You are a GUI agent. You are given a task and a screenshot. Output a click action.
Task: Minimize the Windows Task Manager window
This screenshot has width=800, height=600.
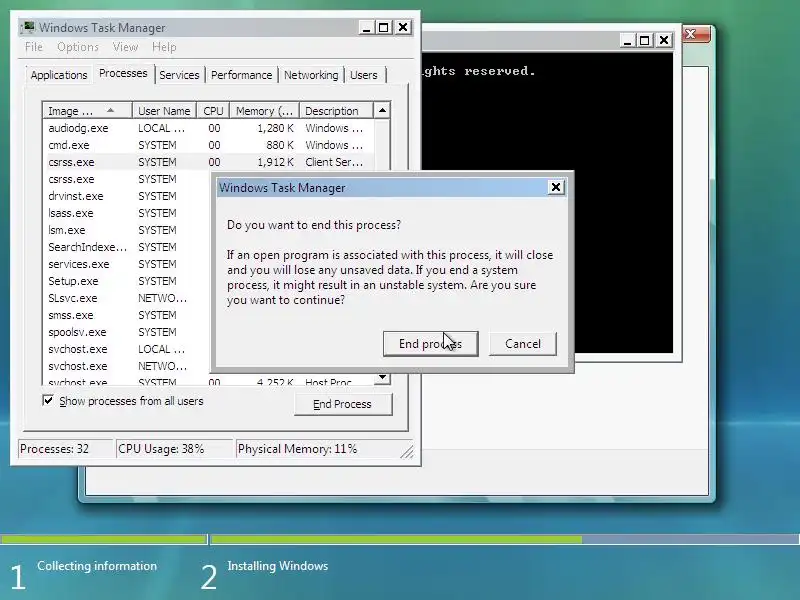[x=366, y=27]
